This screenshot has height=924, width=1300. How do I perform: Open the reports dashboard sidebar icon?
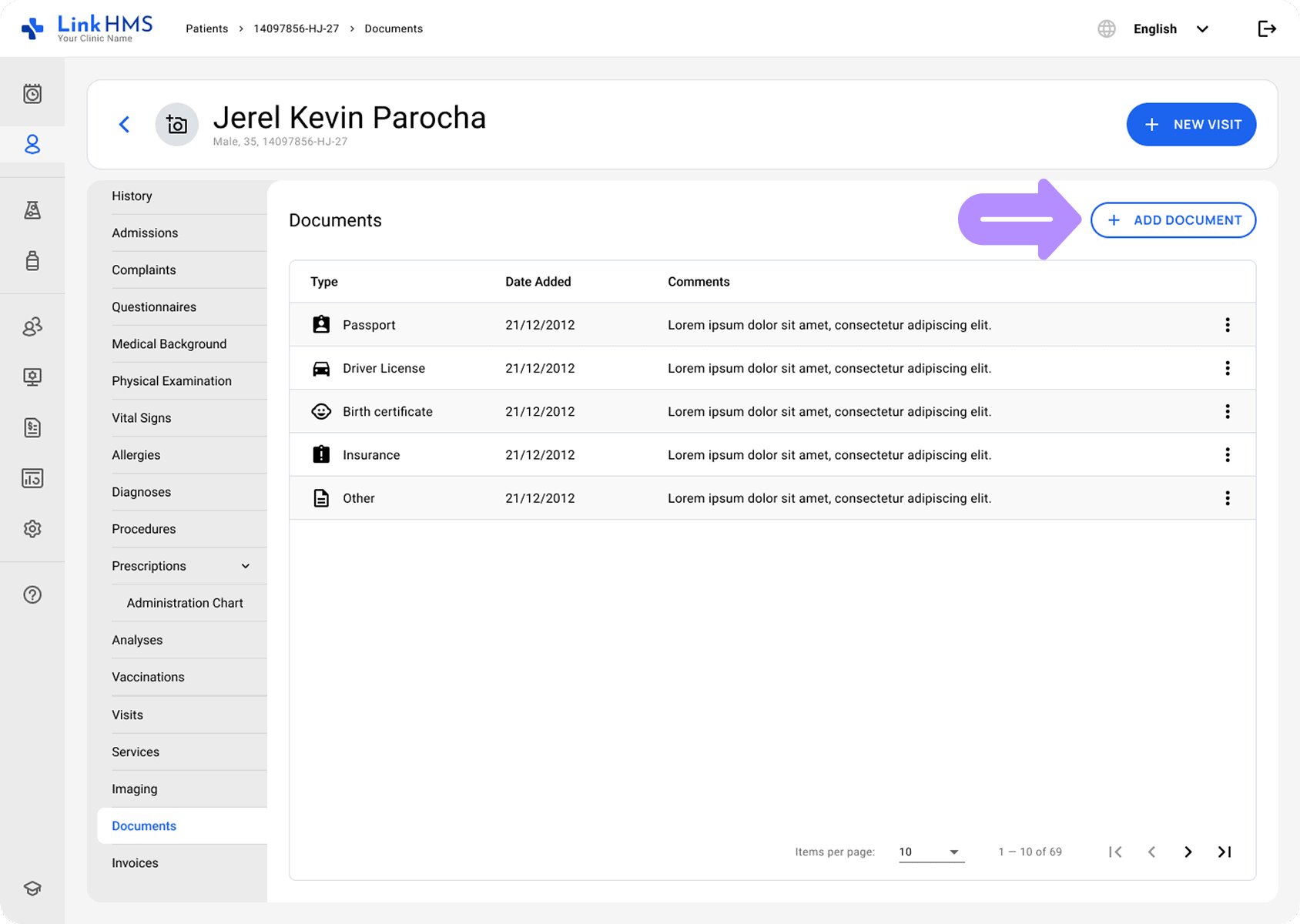[x=32, y=478]
